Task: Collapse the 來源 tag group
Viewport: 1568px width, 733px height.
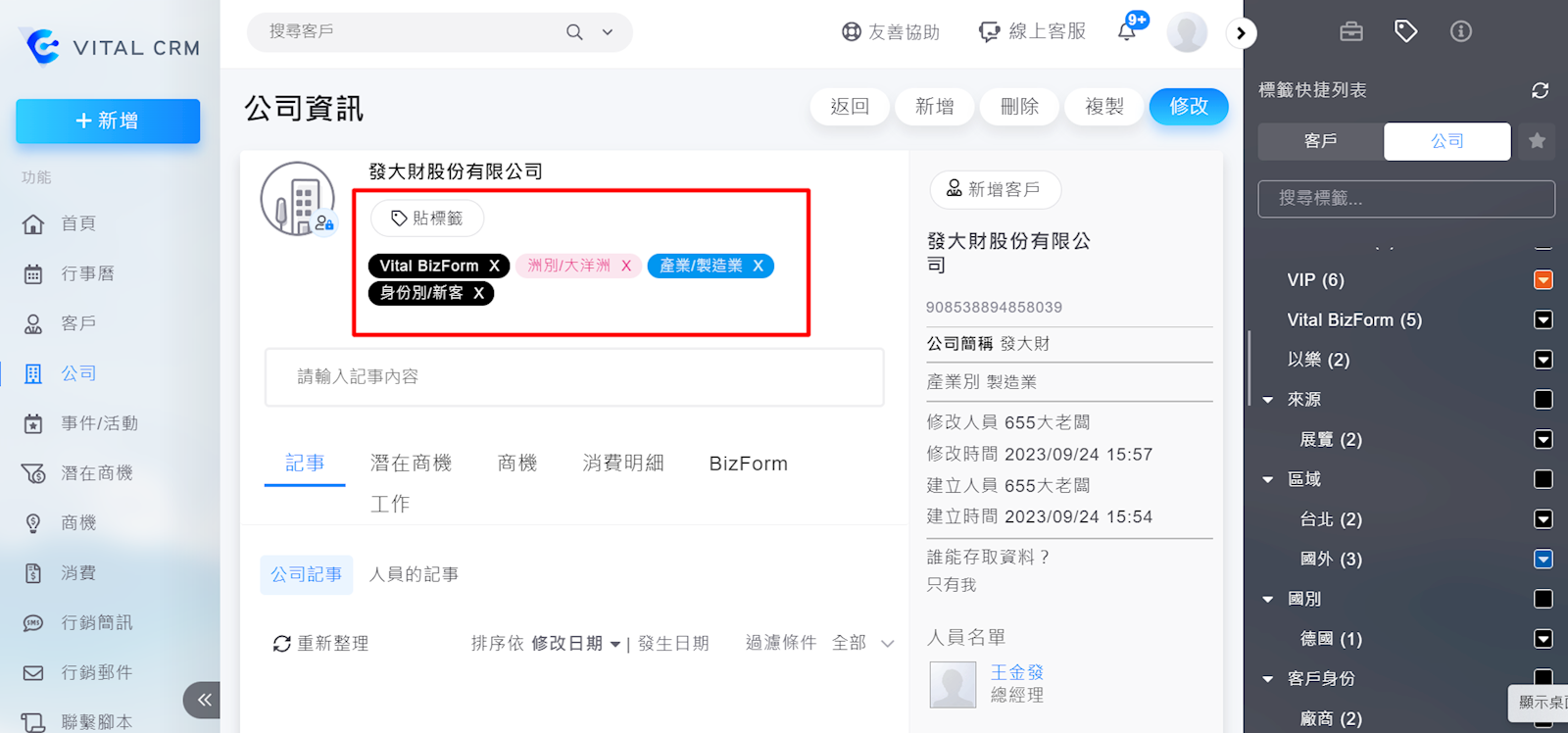Action: (1268, 400)
